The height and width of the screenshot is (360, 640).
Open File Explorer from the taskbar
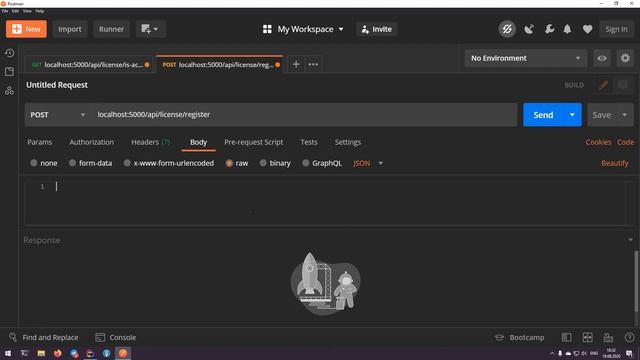point(41,353)
